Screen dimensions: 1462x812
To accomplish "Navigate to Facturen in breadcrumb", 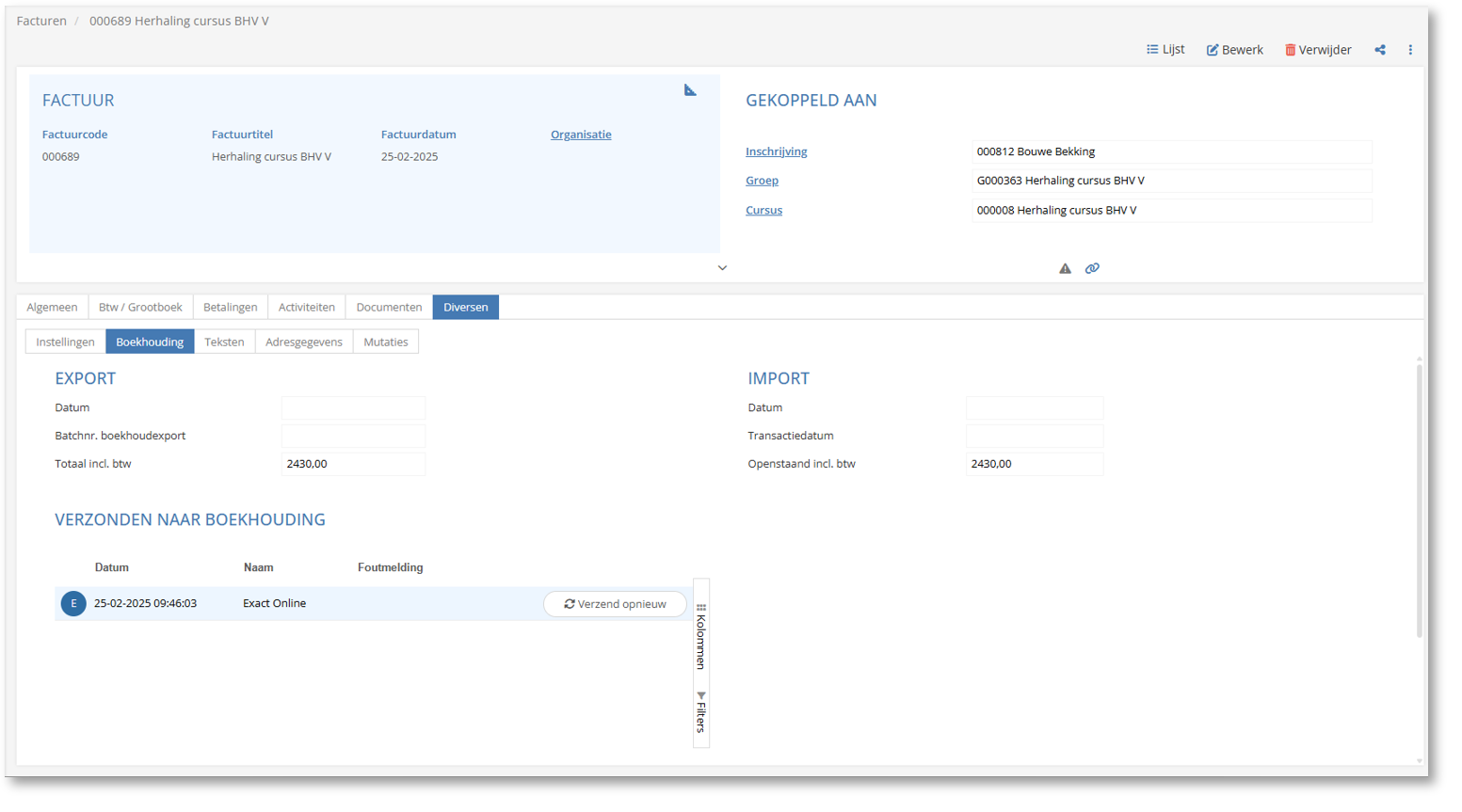I will point(41,21).
